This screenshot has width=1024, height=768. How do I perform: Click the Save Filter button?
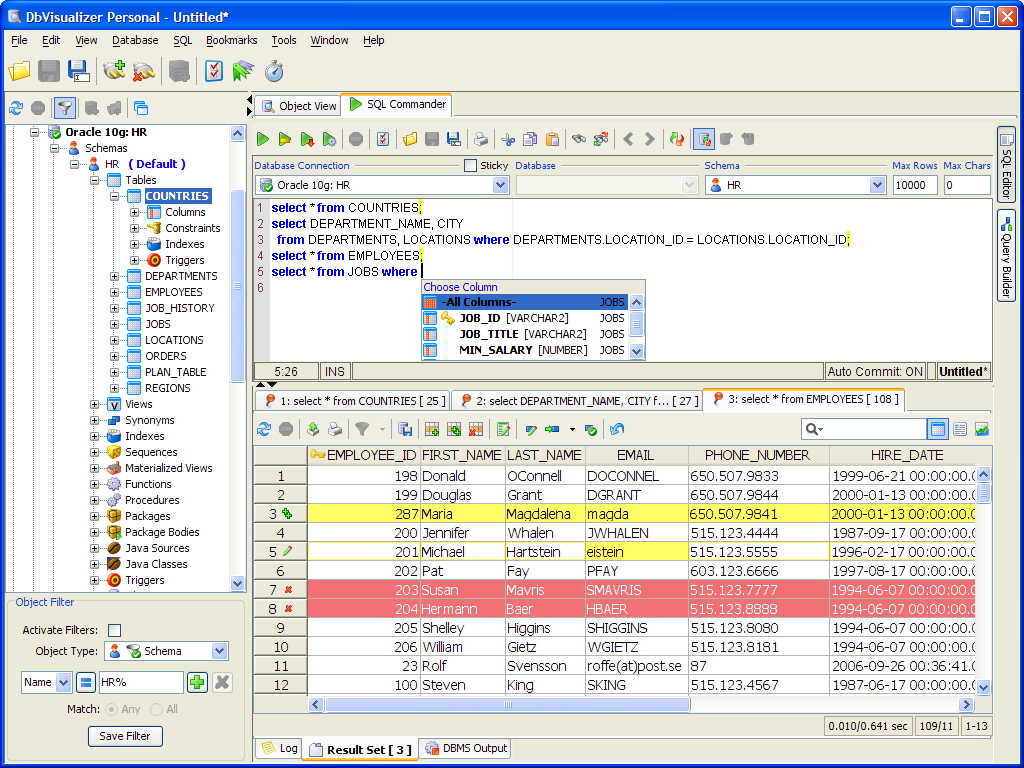pos(125,736)
